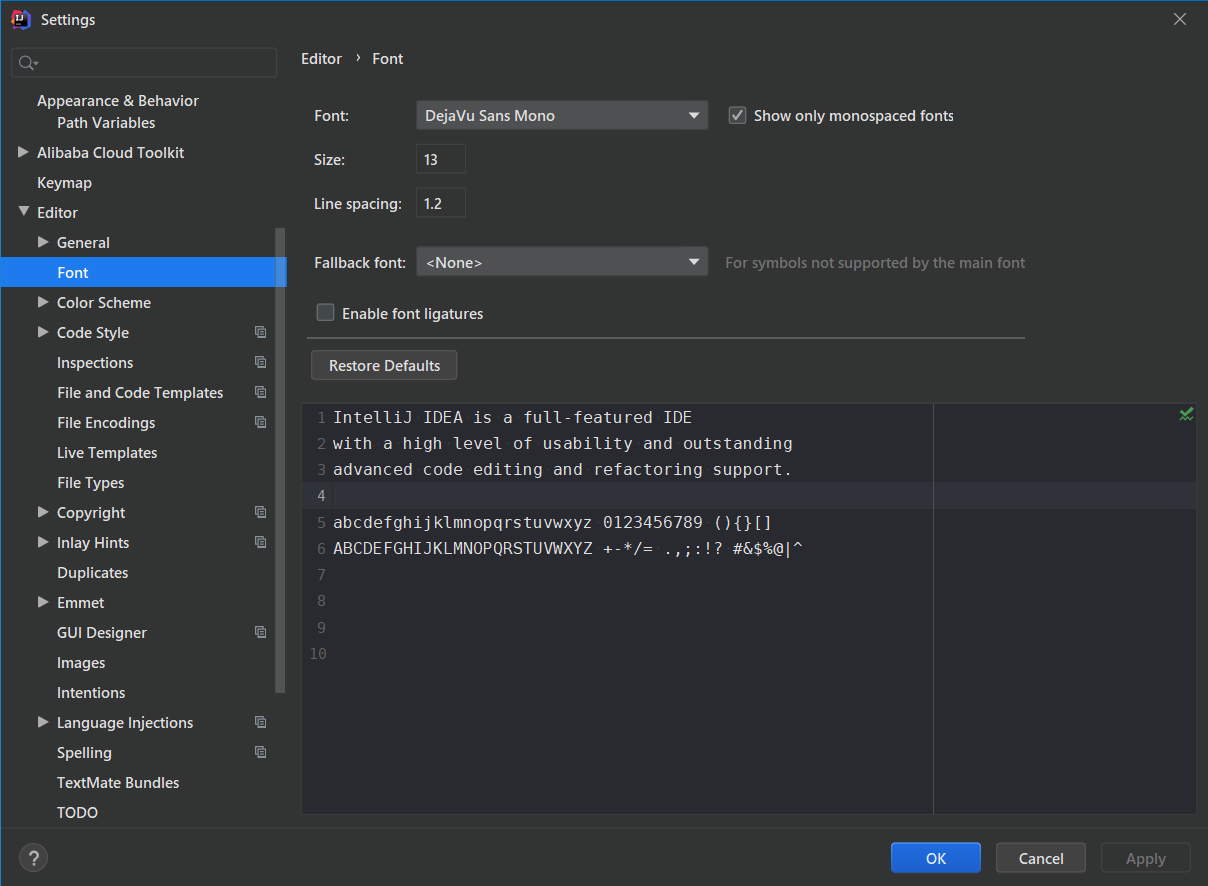Confirm settings with the OK button
This screenshot has height=886, width=1208.
936,858
